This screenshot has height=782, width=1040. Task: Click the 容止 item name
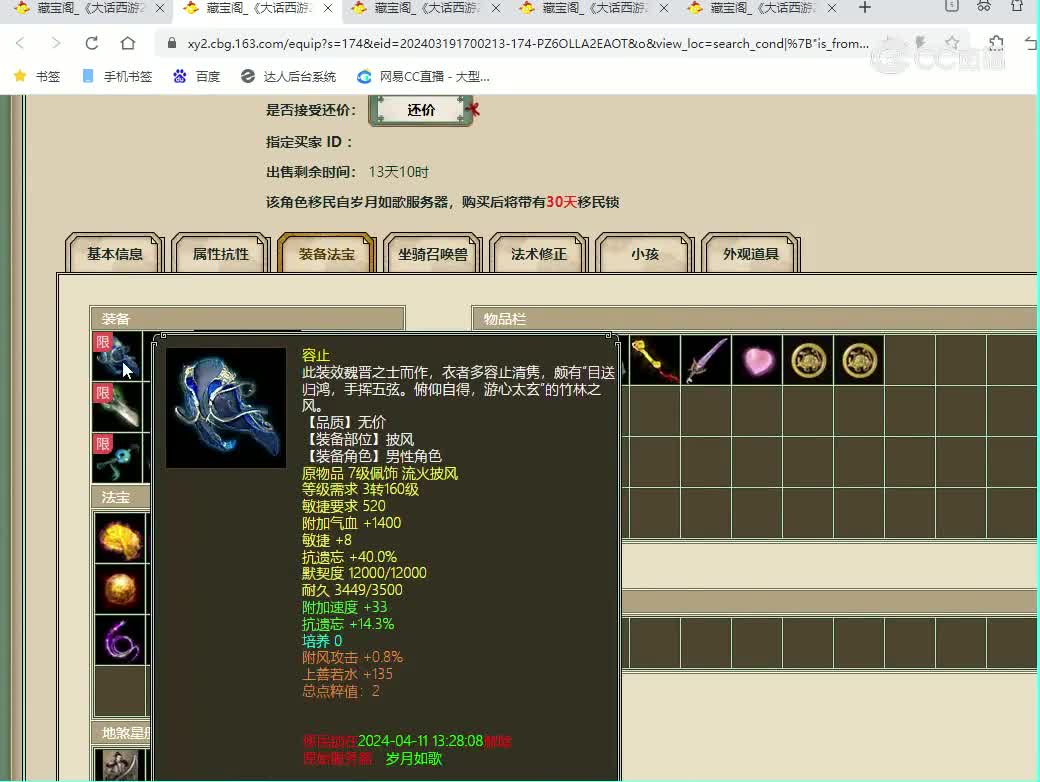pyautogui.click(x=316, y=355)
